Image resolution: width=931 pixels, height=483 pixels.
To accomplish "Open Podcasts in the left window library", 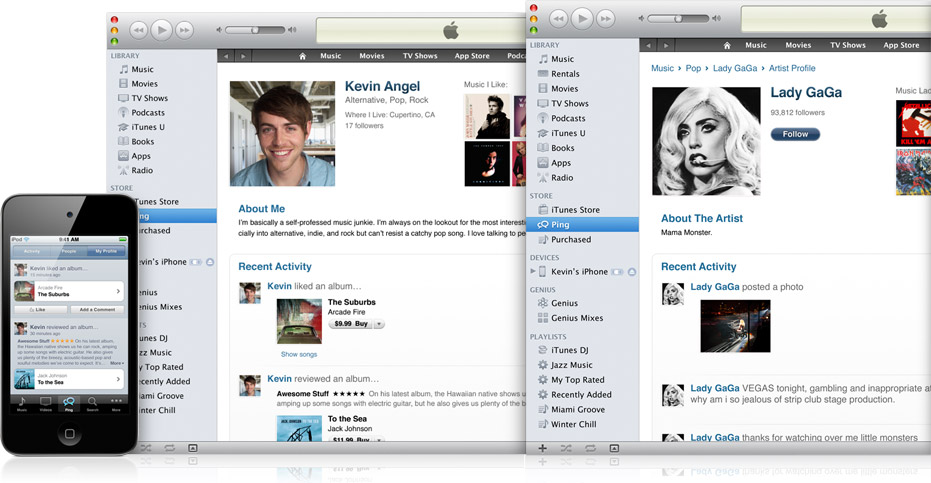I will pyautogui.click(x=148, y=113).
